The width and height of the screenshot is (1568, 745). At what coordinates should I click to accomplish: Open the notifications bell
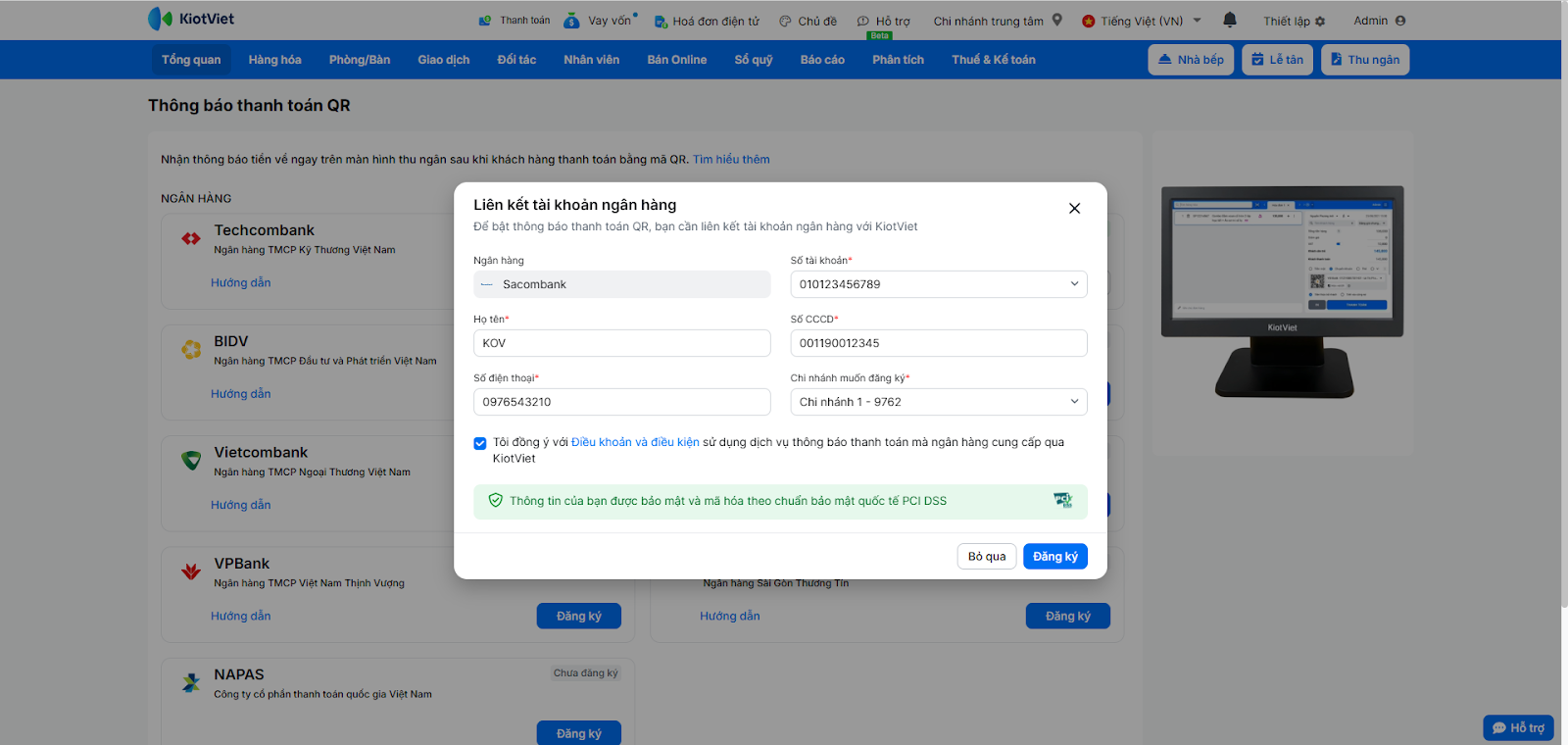pos(1230,20)
